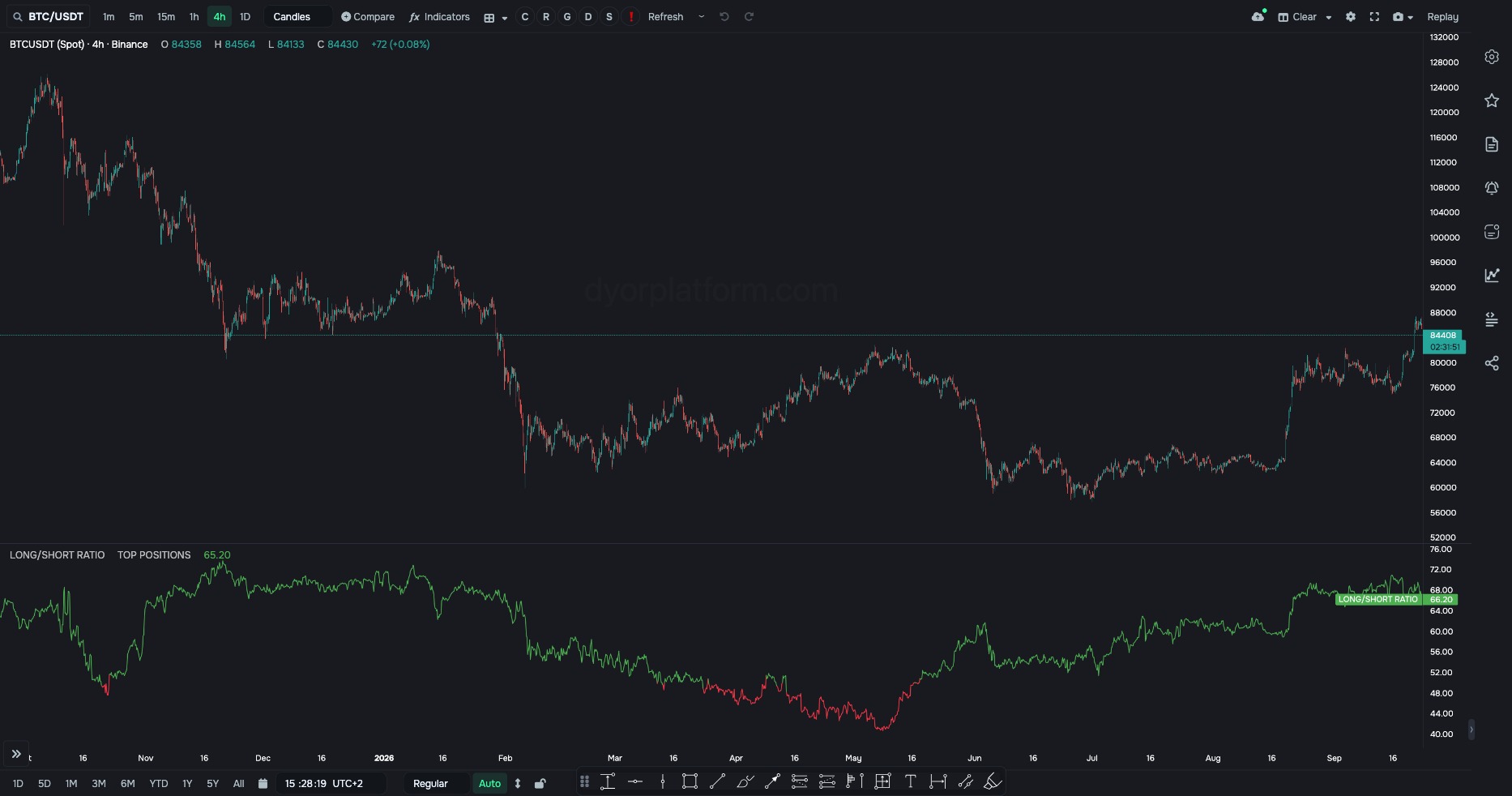
Task: Toggle the S overlay button
Action: point(609,16)
